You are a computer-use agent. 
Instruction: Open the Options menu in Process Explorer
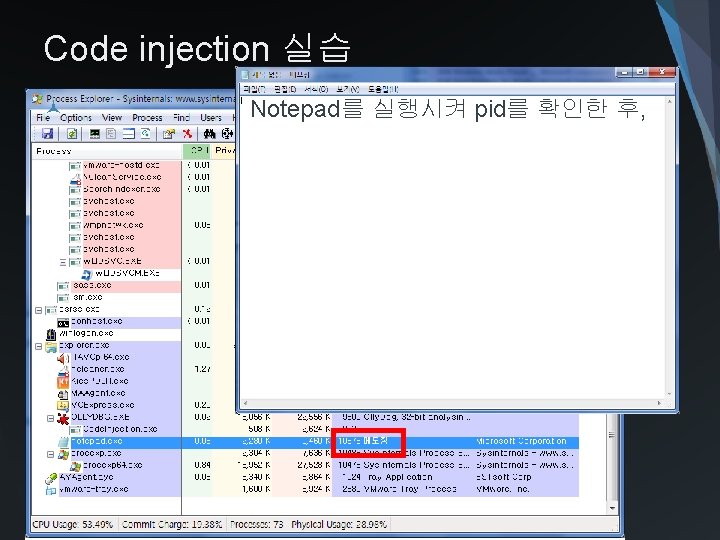click(76, 118)
